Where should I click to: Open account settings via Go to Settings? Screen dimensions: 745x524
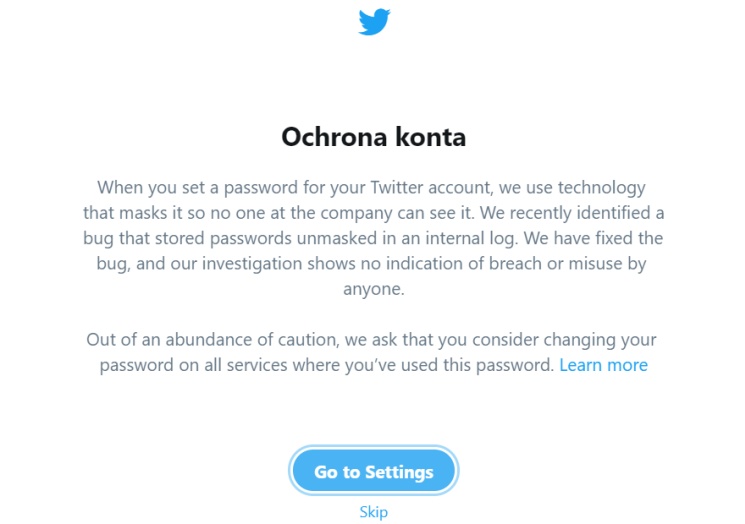pos(373,471)
